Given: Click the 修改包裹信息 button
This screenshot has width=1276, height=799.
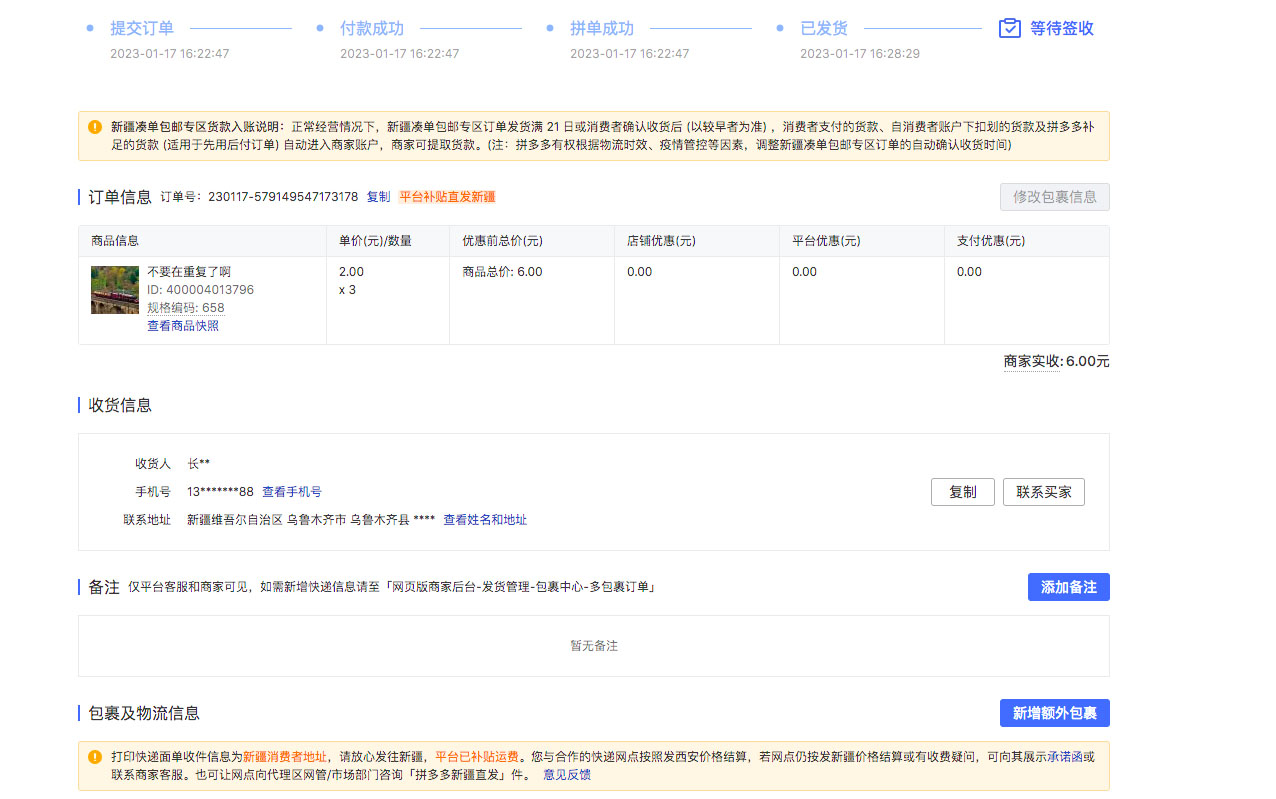Looking at the screenshot, I should click(1054, 197).
